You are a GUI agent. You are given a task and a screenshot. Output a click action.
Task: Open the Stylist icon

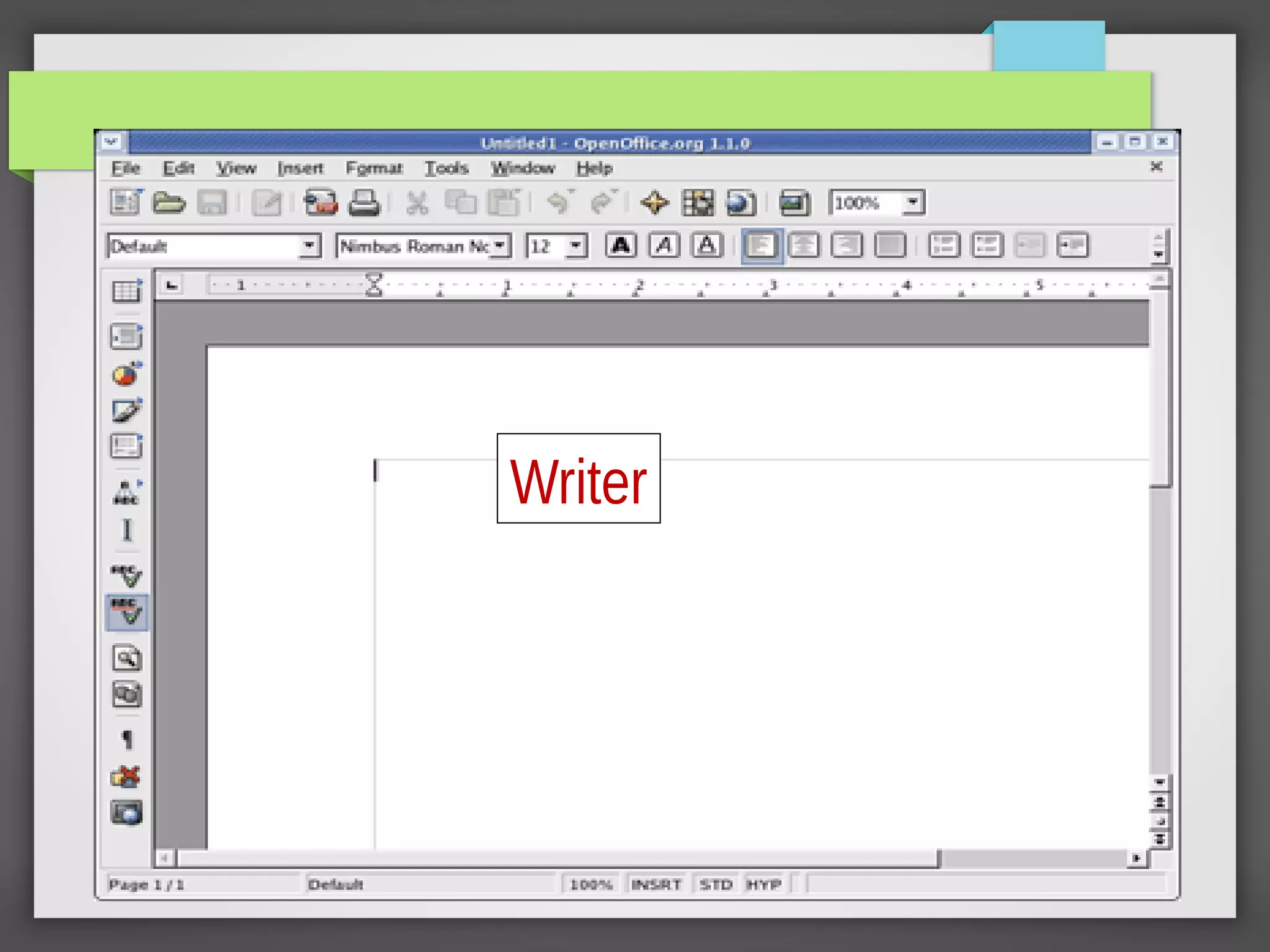698,203
